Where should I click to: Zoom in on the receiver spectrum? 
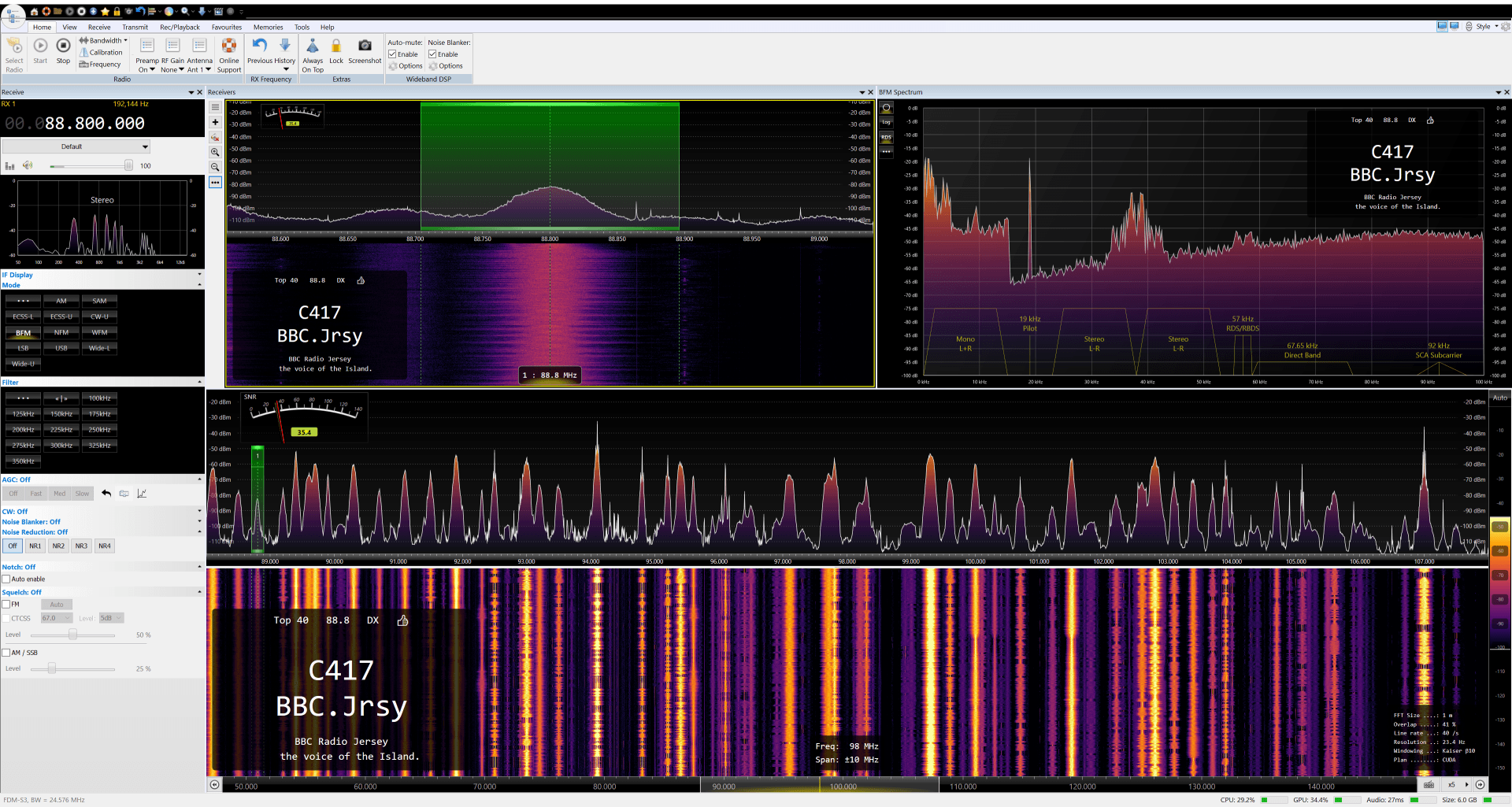215,152
